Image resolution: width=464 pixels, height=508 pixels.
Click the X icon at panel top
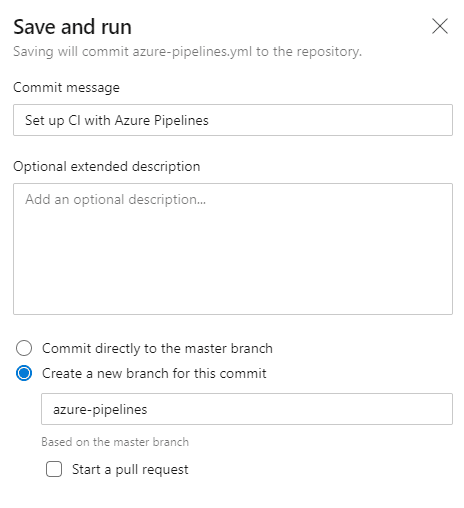pos(440,26)
